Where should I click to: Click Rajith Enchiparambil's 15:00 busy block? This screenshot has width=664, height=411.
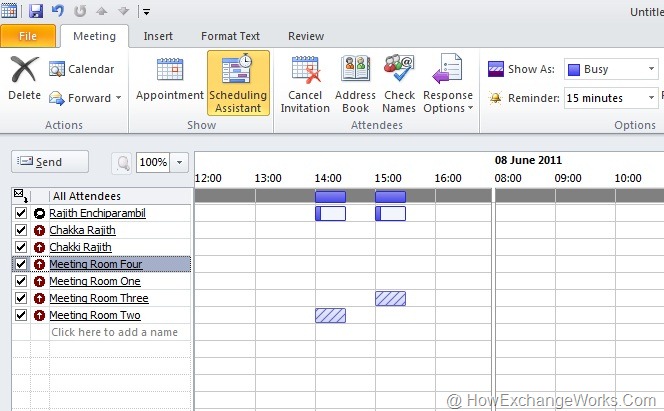click(x=390, y=213)
